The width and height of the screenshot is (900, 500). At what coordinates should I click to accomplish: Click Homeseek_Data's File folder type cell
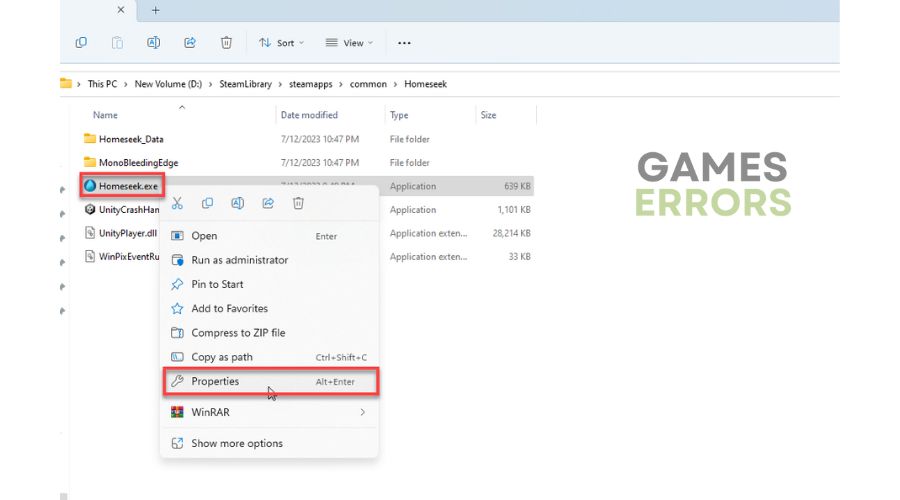point(409,139)
